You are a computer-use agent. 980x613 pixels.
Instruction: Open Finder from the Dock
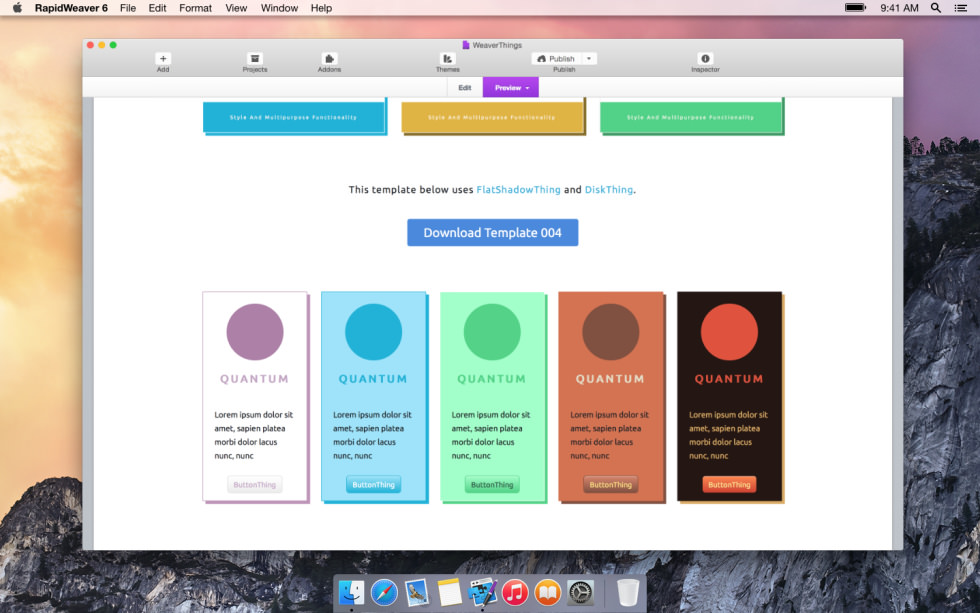[351, 592]
